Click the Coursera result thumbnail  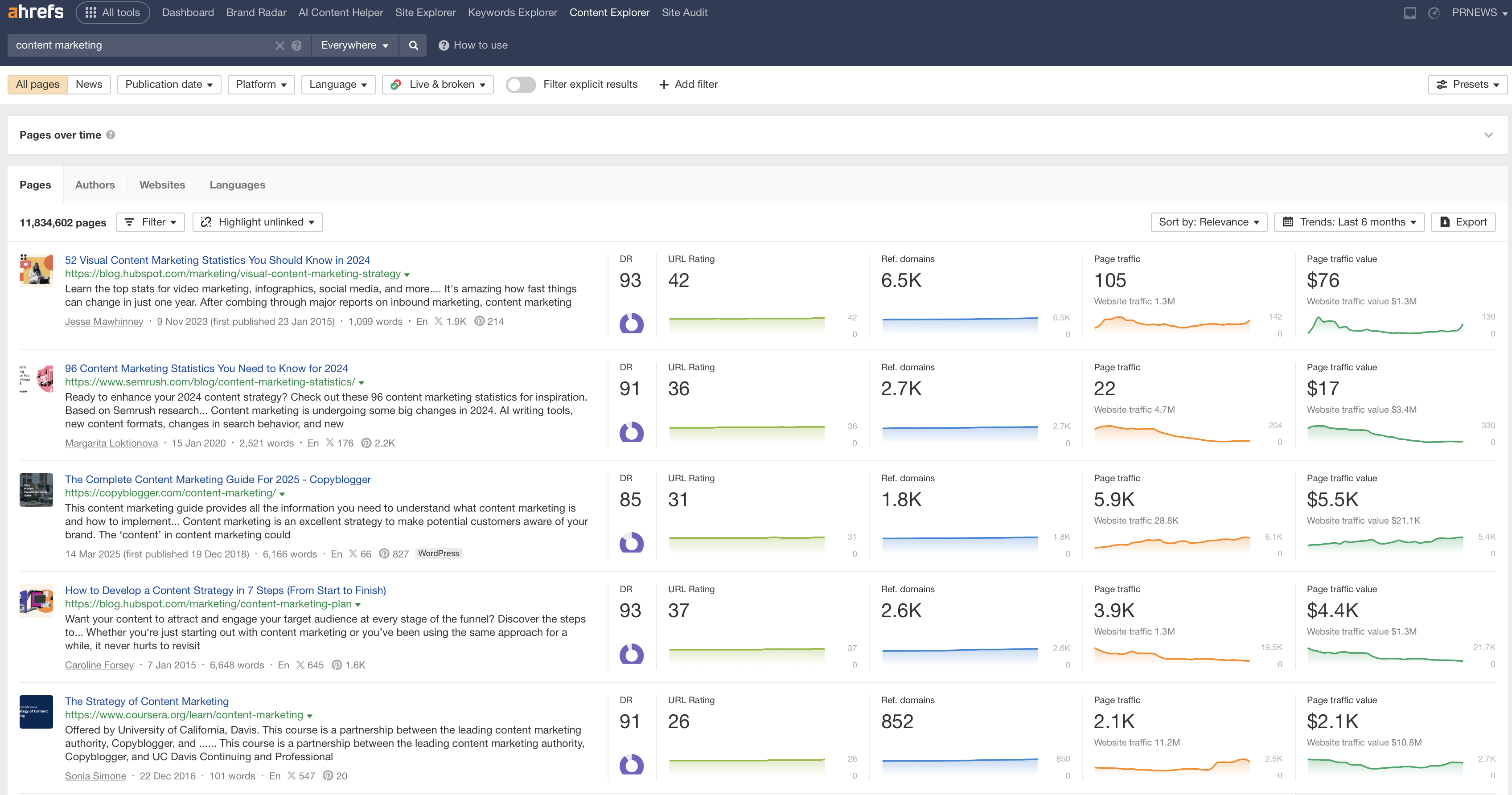coord(36,712)
